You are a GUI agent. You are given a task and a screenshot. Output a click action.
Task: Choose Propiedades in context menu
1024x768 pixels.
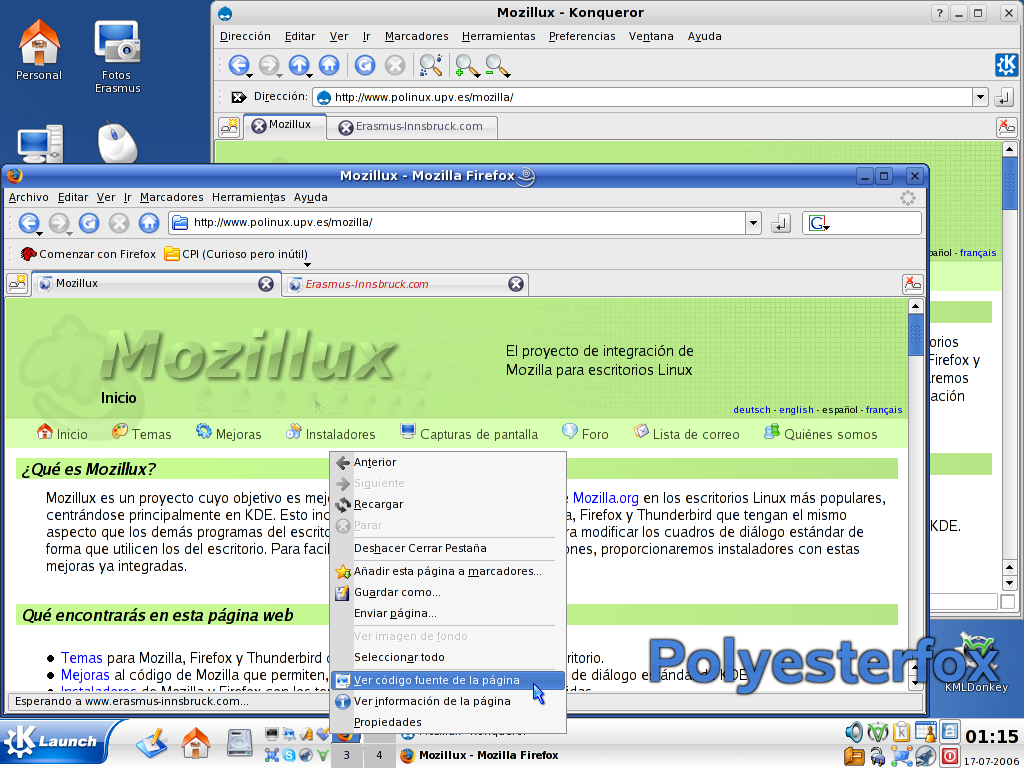[x=447, y=722]
